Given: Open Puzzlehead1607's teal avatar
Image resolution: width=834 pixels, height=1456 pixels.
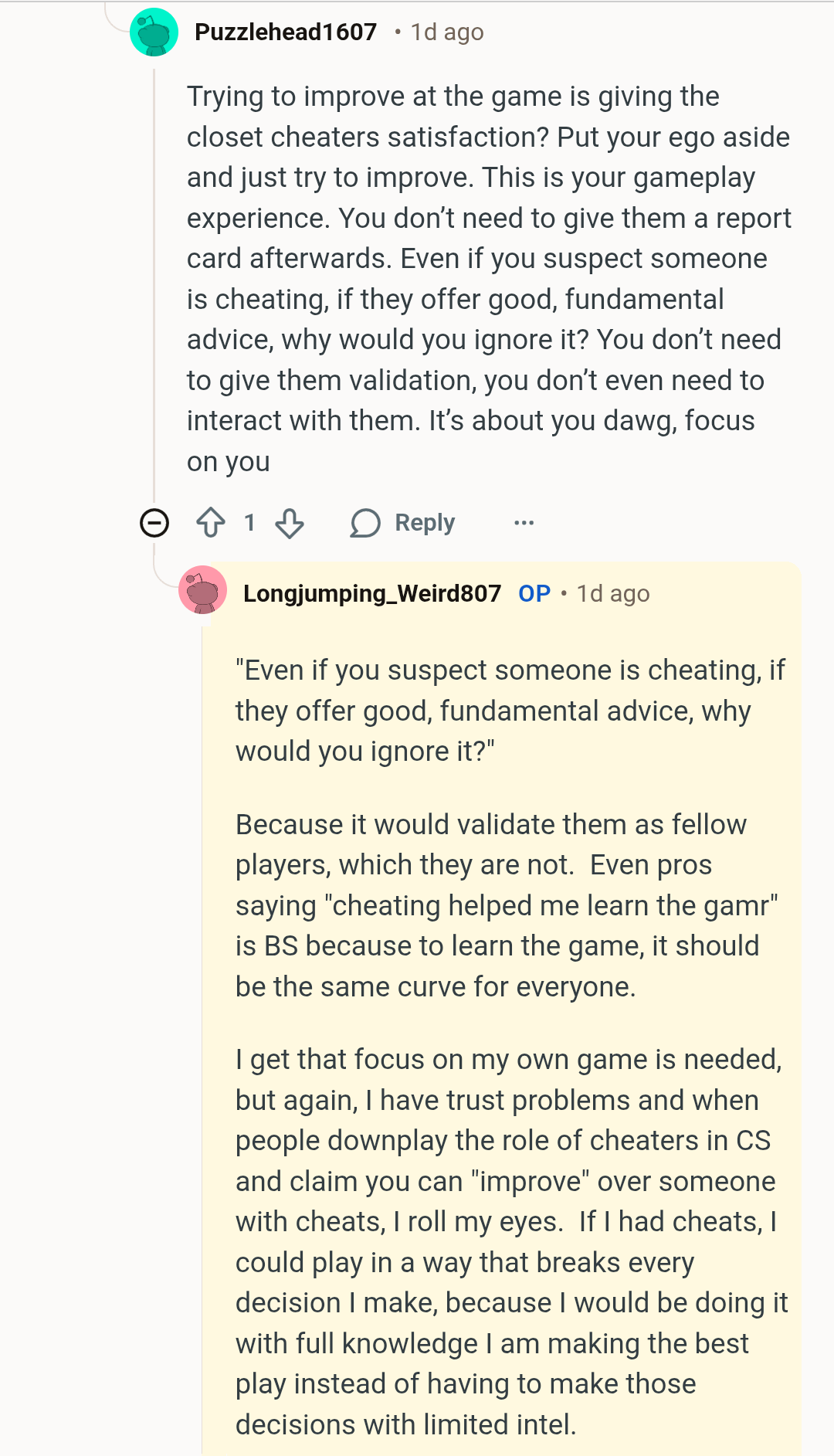Looking at the screenshot, I should click(x=154, y=32).
